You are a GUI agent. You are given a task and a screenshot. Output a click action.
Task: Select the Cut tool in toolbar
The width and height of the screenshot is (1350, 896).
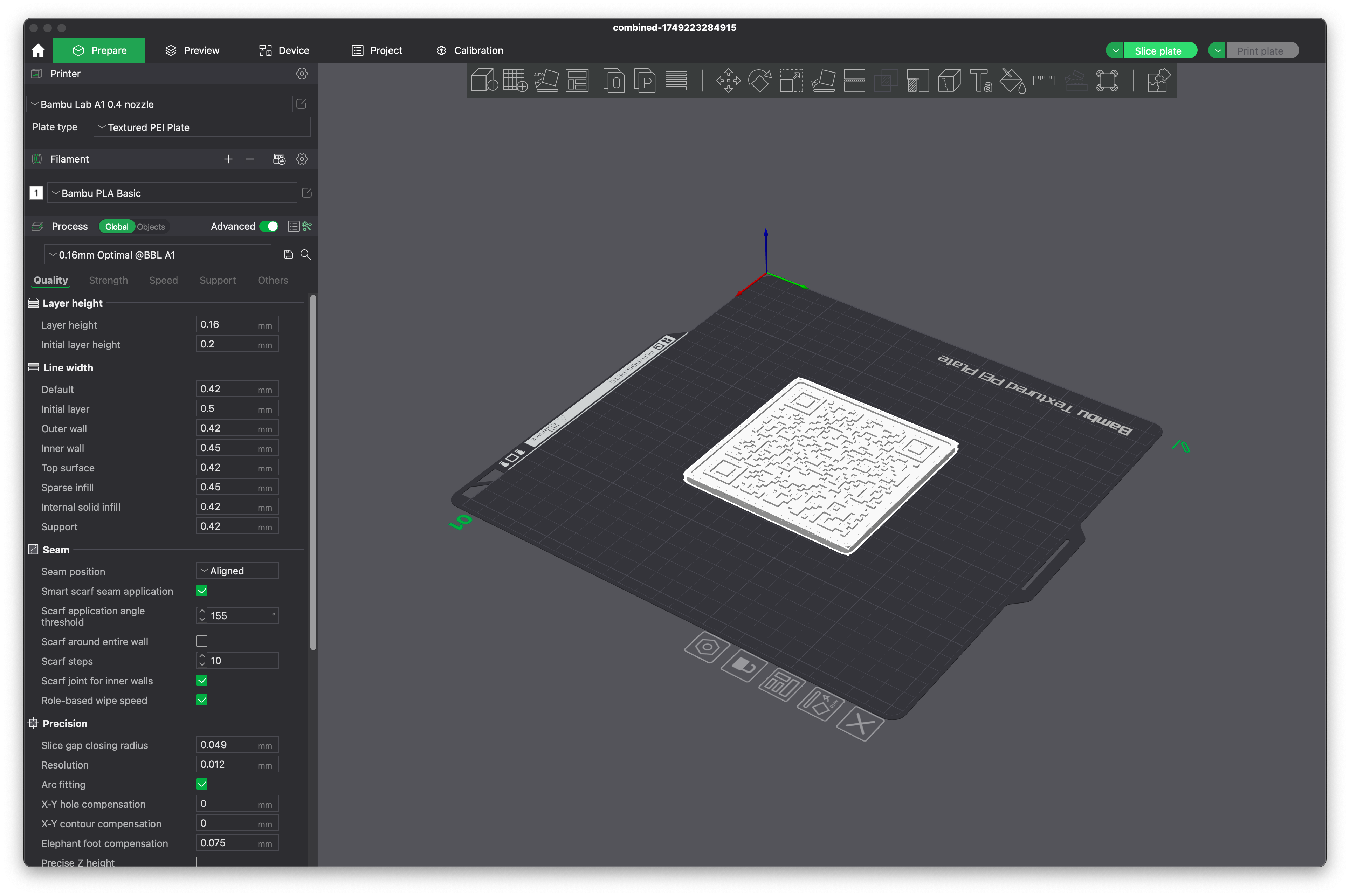pyautogui.click(x=855, y=81)
